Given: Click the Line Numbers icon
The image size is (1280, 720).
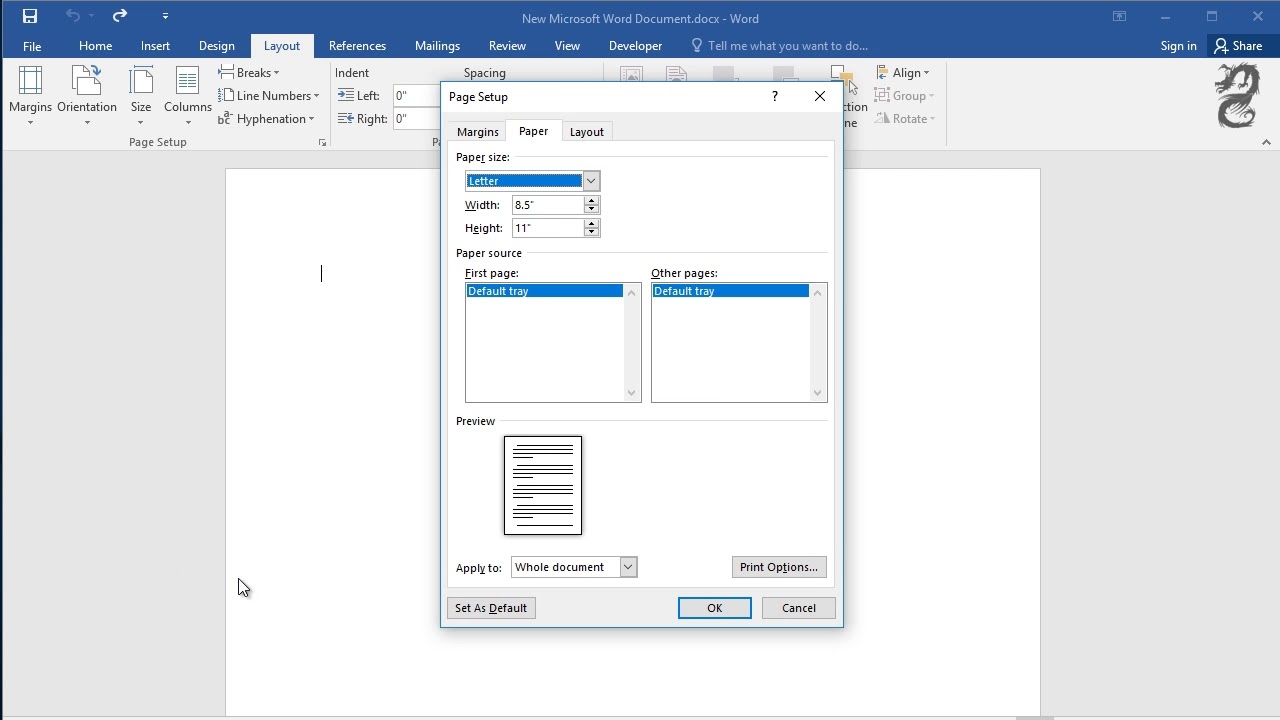Looking at the screenshot, I should pyautogui.click(x=270, y=95).
